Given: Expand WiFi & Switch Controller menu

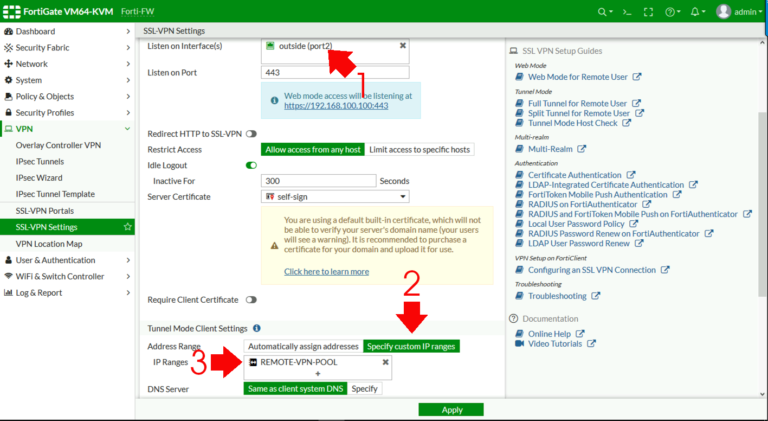Looking at the screenshot, I should (x=67, y=276).
